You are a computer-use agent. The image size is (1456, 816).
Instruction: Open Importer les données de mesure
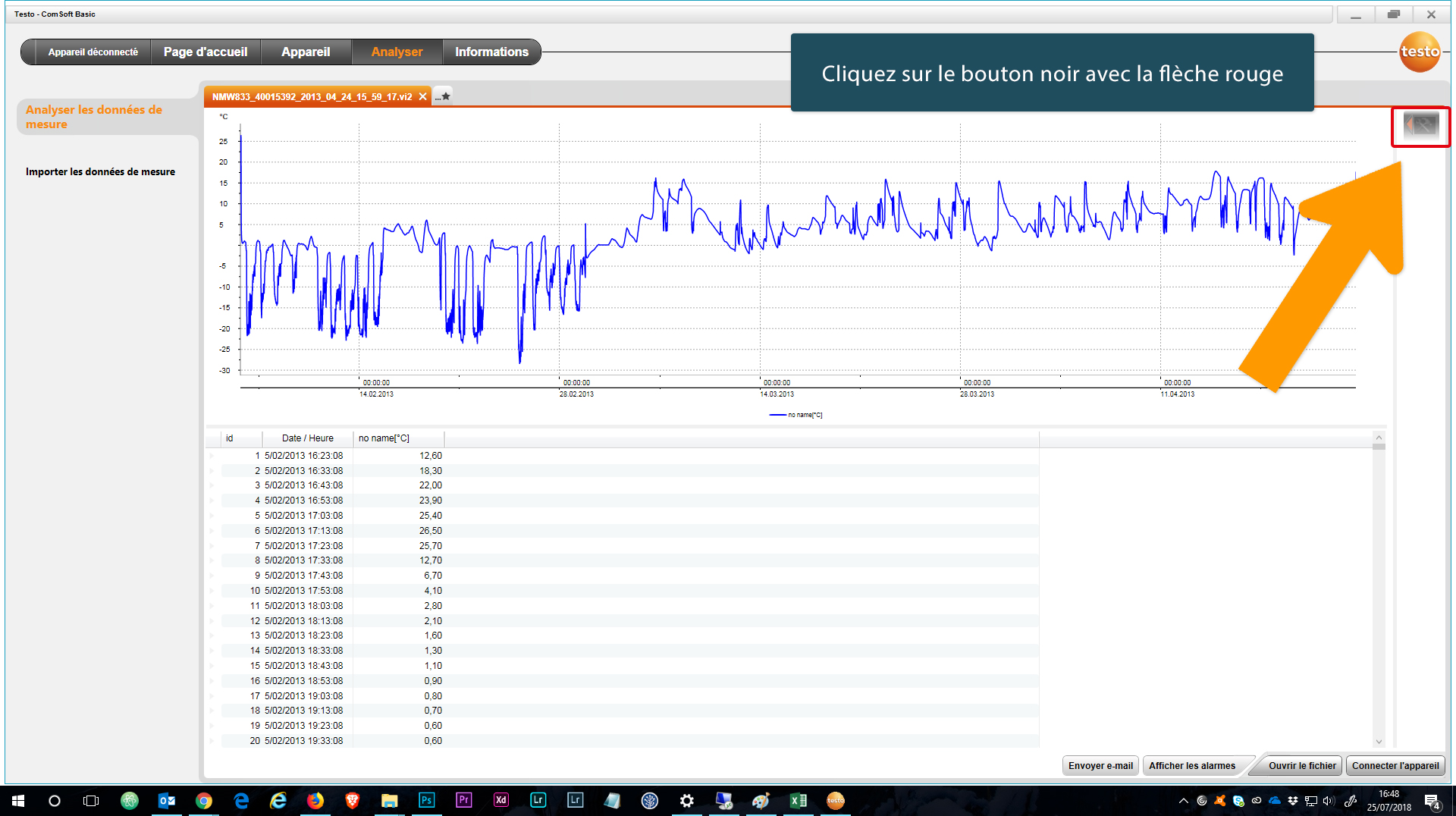pyautogui.click(x=100, y=171)
